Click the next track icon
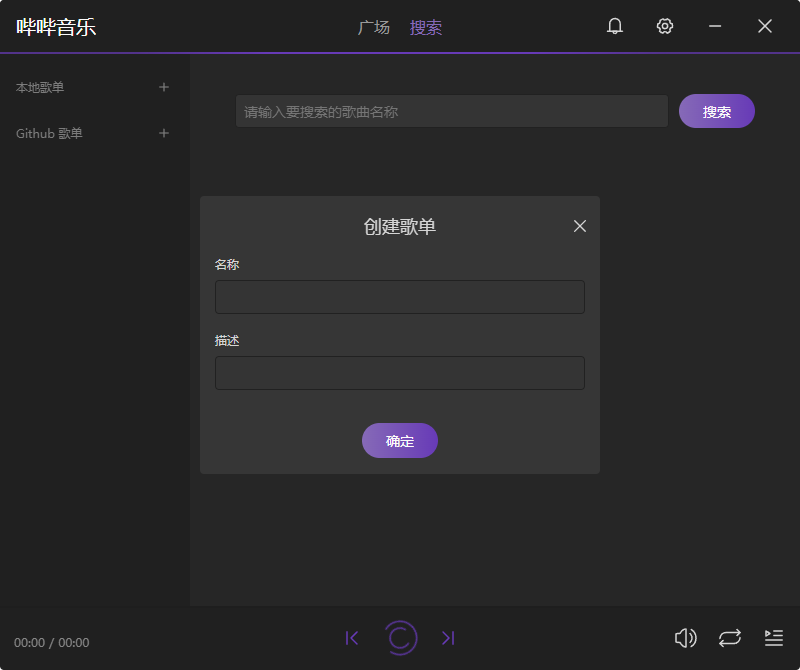This screenshot has width=800, height=670. 448,637
